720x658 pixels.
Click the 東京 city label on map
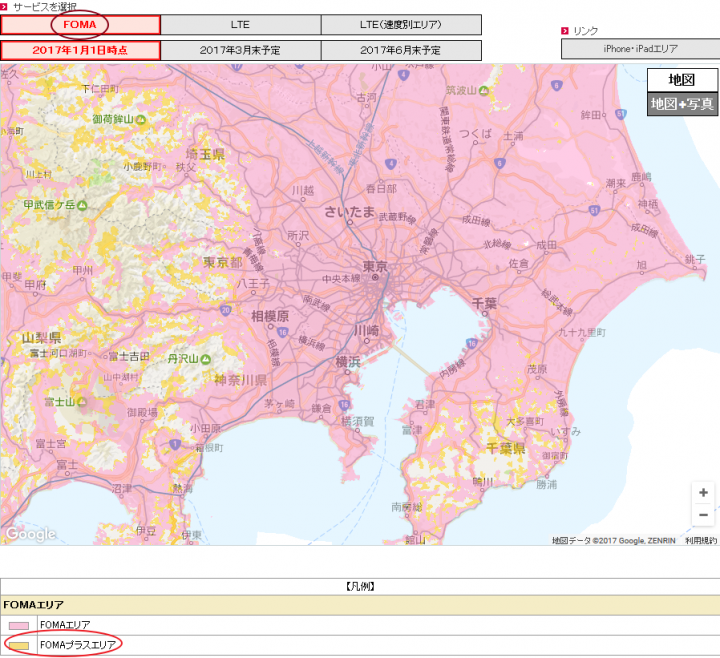click(x=375, y=266)
